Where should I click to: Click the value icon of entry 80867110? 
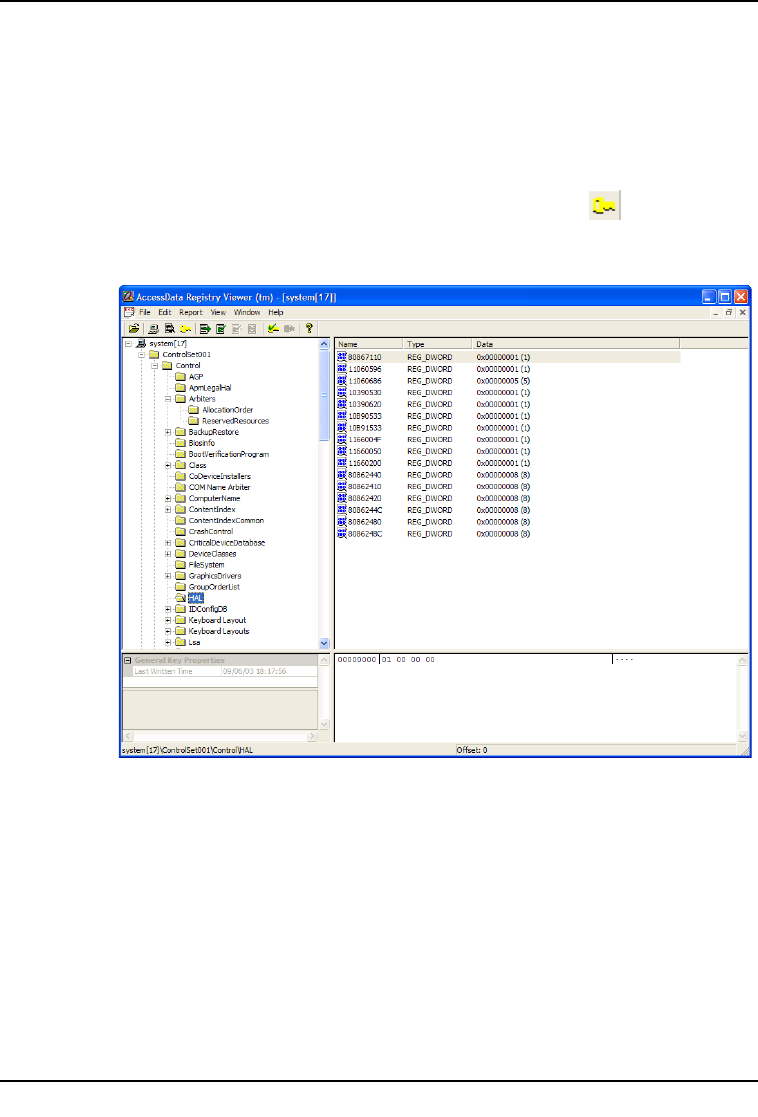[342, 357]
